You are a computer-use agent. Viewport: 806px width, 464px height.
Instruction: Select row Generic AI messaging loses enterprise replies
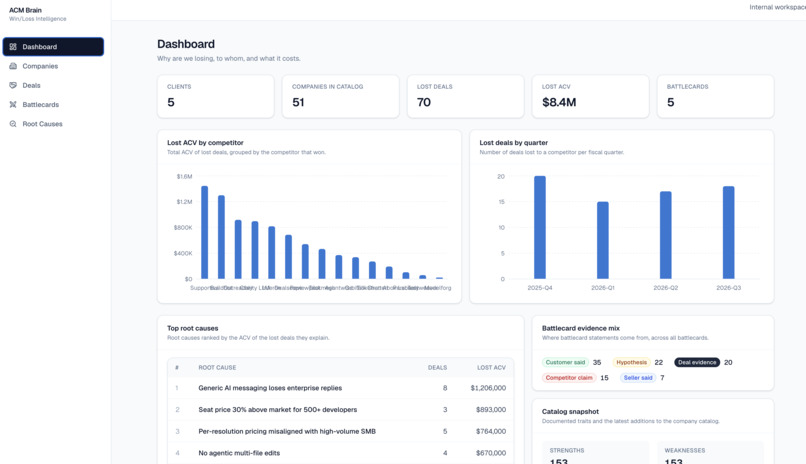pos(340,388)
